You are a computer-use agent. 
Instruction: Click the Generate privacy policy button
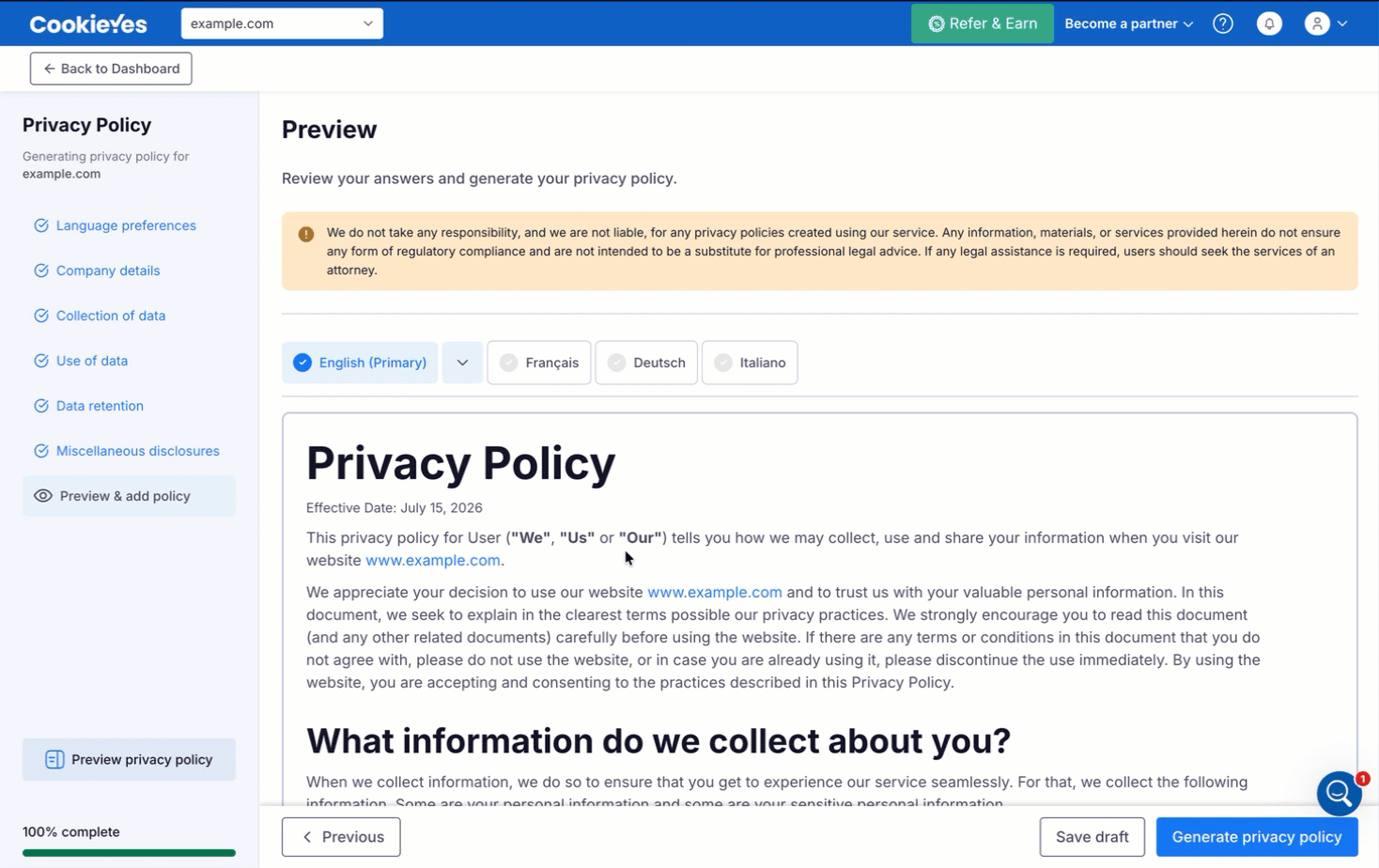(1257, 837)
